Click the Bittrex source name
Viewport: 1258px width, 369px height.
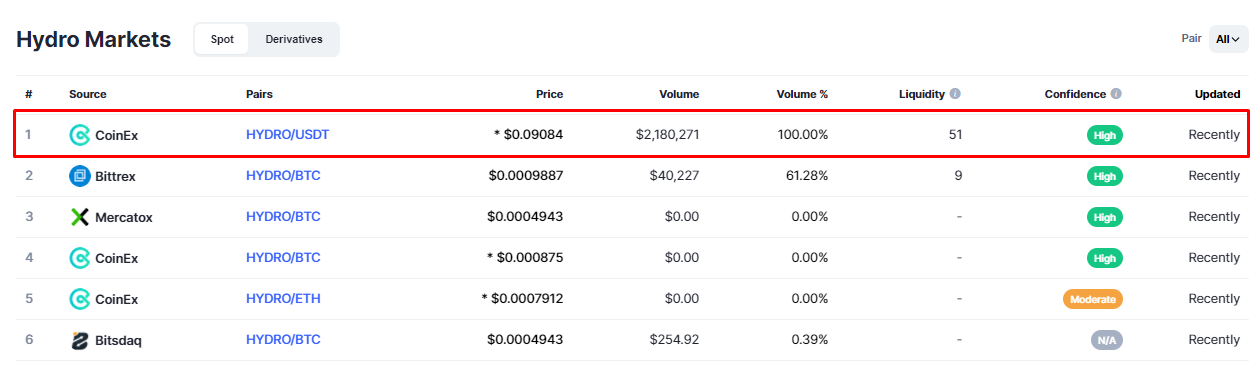115,176
